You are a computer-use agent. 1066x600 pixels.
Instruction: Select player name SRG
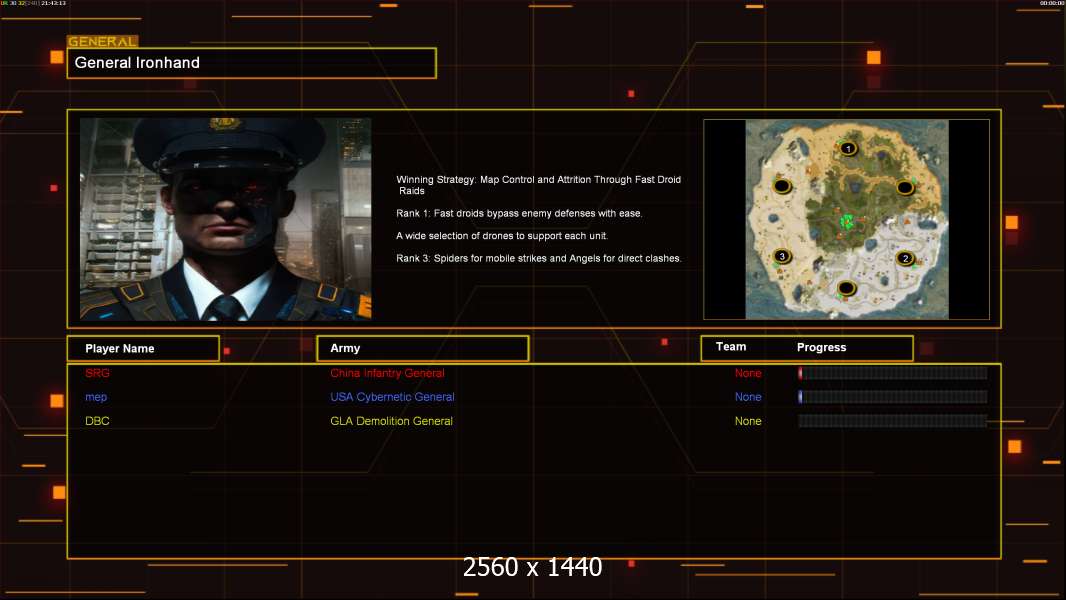point(97,373)
